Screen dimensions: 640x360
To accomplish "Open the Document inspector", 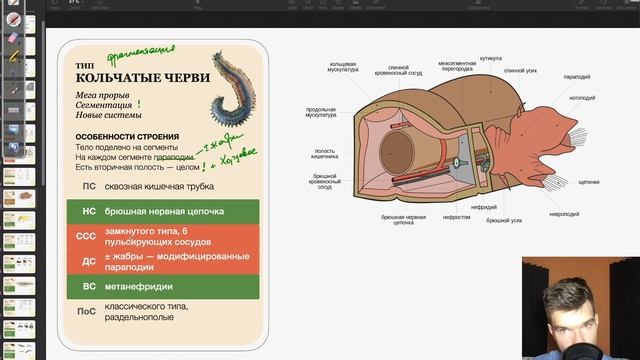I will 627,4.
